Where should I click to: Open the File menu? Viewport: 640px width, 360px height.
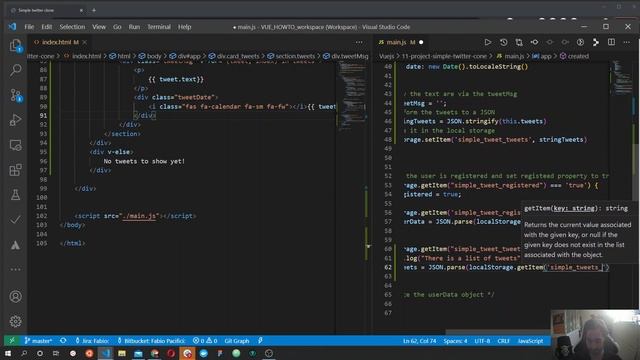click(29, 27)
